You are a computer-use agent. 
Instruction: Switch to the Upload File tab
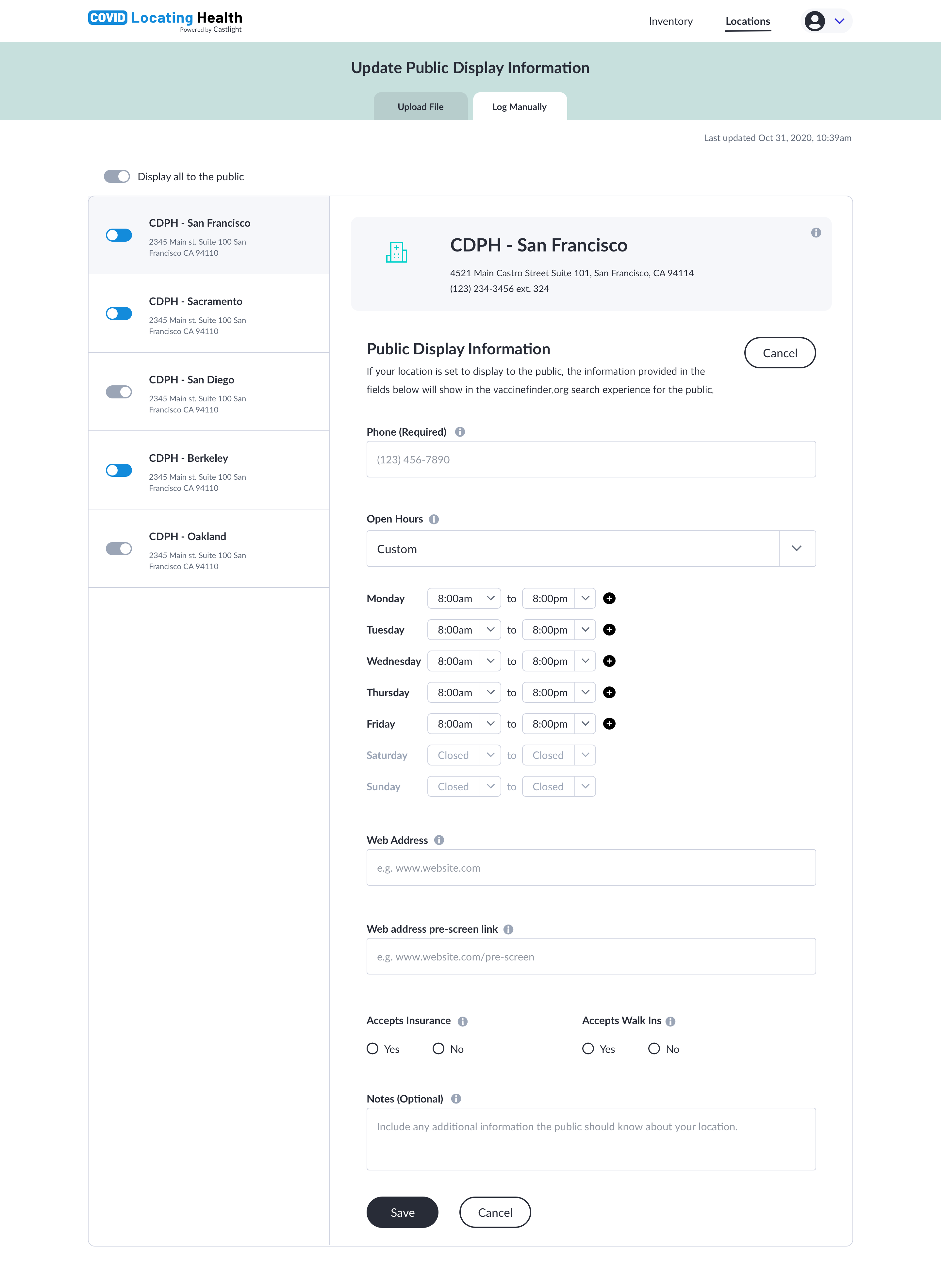click(x=421, y=106)
